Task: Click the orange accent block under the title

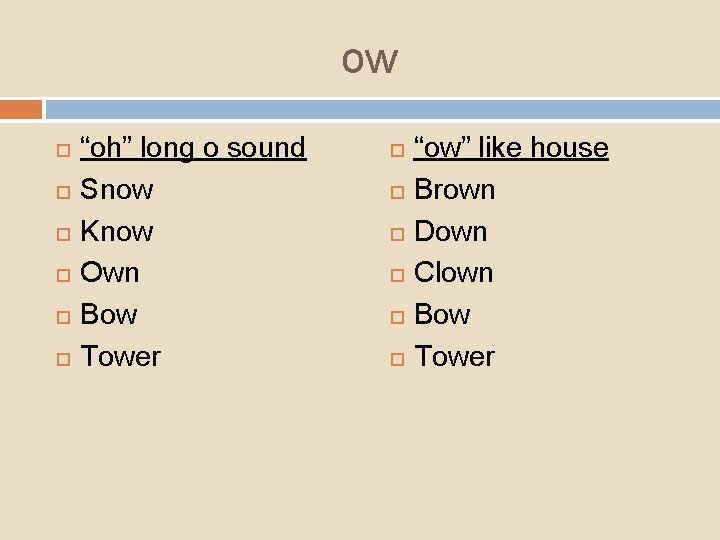Action: [x=21, y=110]
